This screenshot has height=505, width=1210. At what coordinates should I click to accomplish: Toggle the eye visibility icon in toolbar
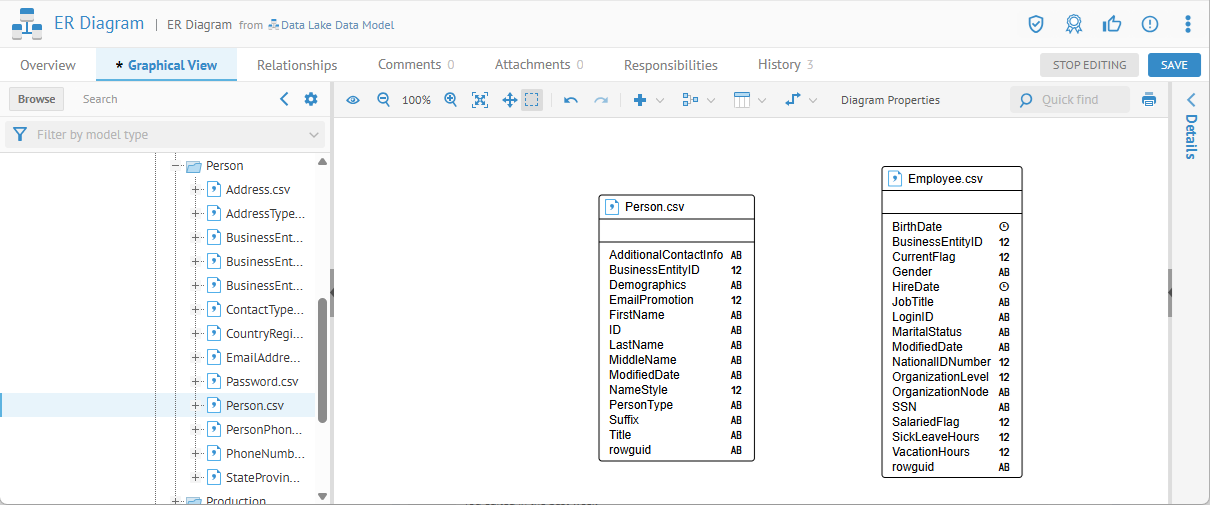coord(352,100)
